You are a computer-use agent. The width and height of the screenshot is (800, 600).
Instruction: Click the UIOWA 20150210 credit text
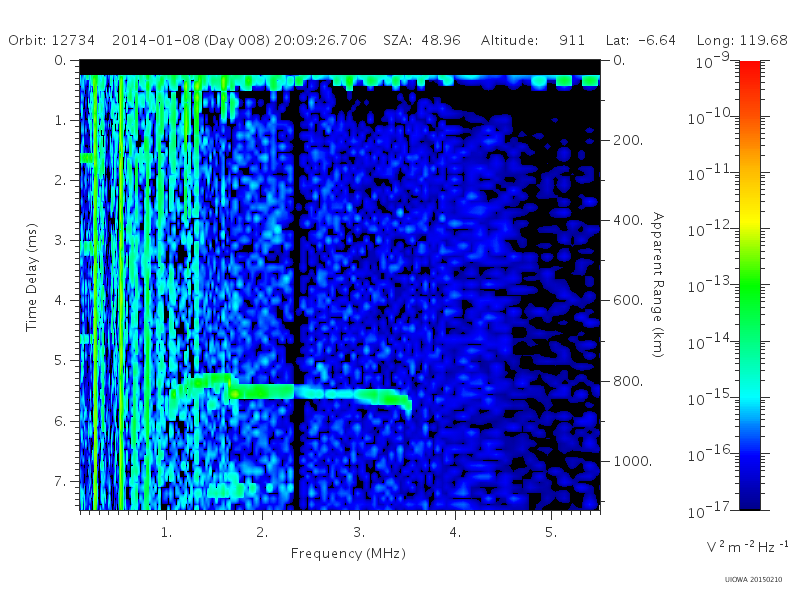[x=753, y=580]
